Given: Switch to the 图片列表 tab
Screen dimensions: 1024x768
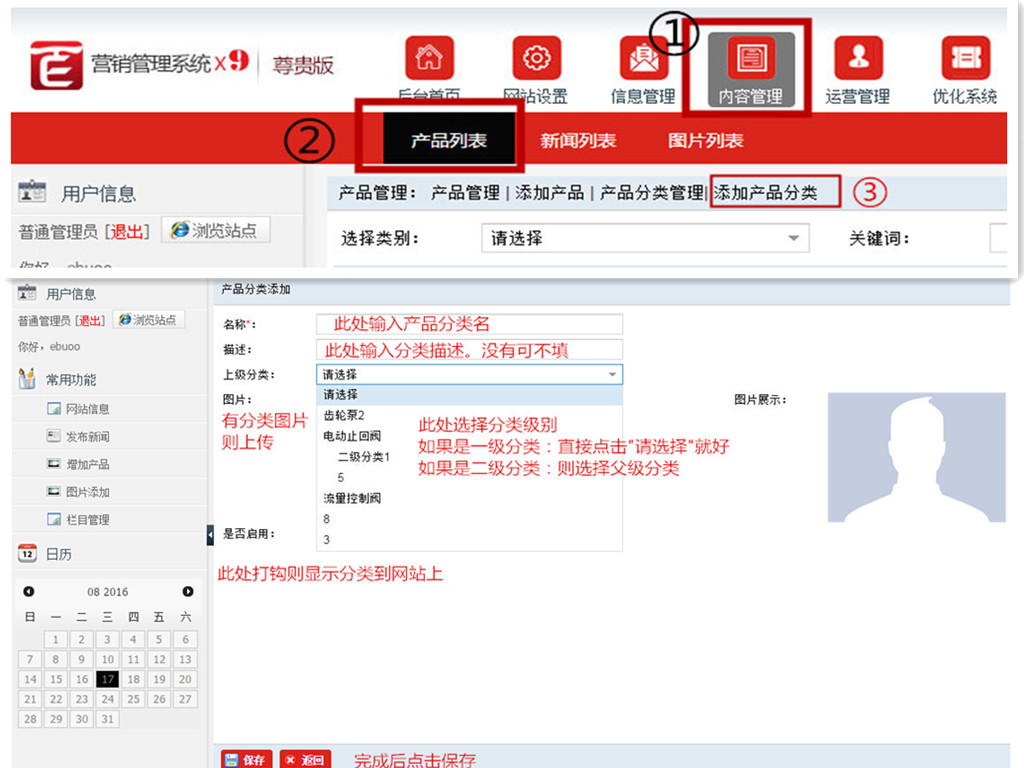Looking at the screenshot, I should click(x=705, y=141).
